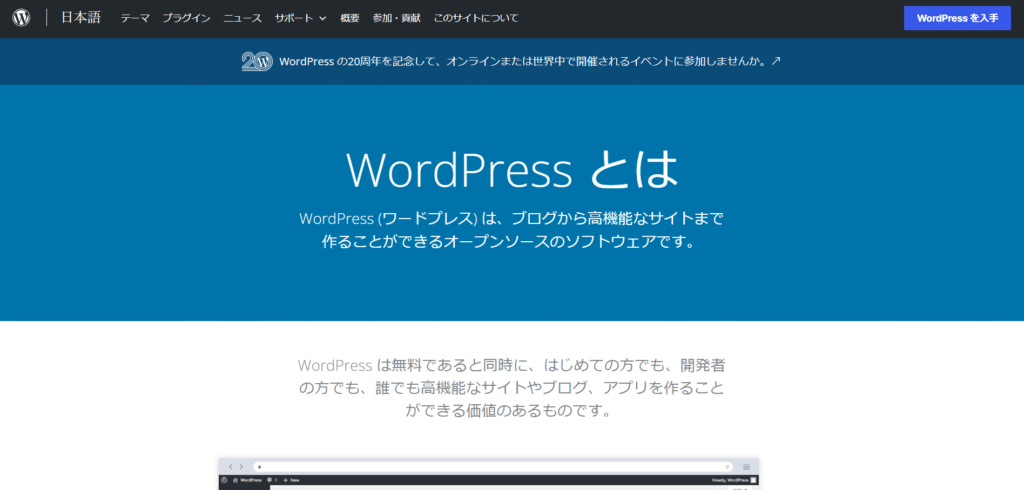Image resolution: width=1024 pixels, height=490 pixels.
Task: Click the ↗ arrow after the banner text
Action: point(776,61)
